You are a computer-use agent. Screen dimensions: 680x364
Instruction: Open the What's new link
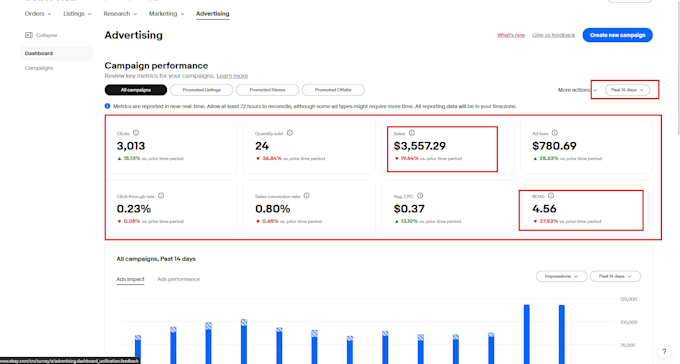(x=511, y=35)
